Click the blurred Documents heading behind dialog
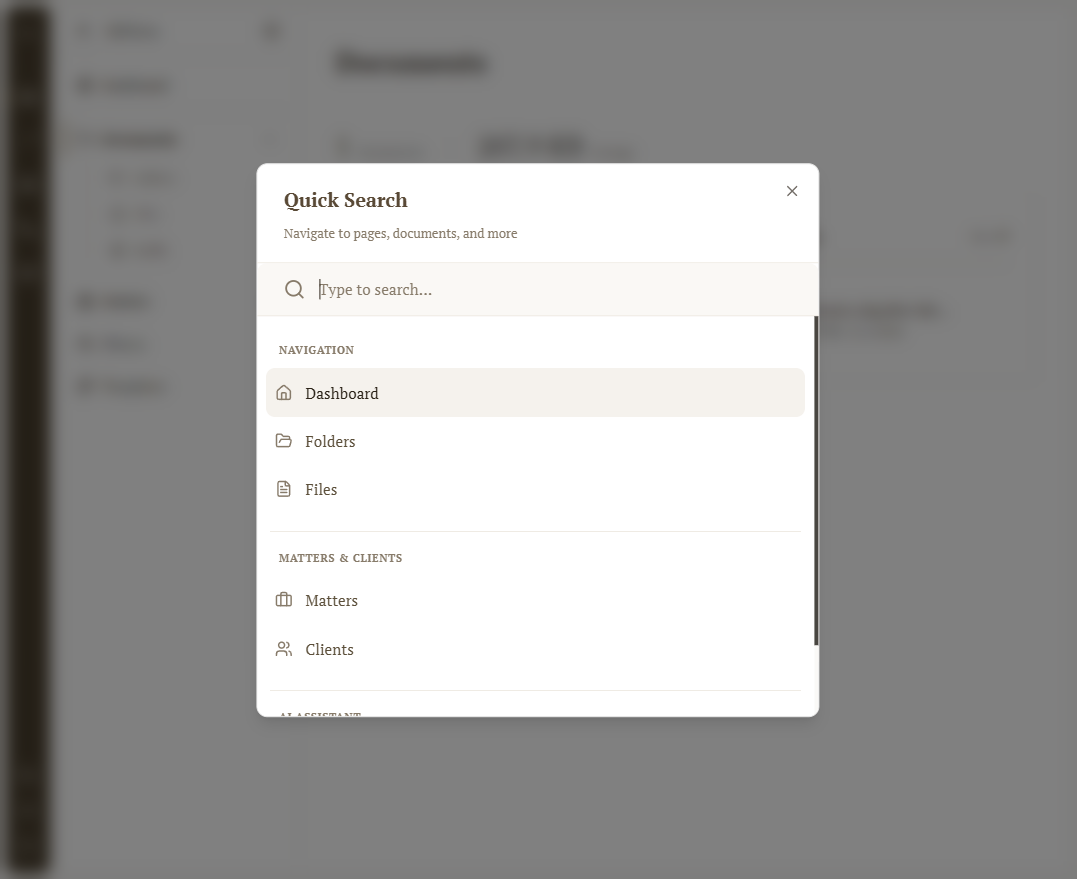 (410, 63)
